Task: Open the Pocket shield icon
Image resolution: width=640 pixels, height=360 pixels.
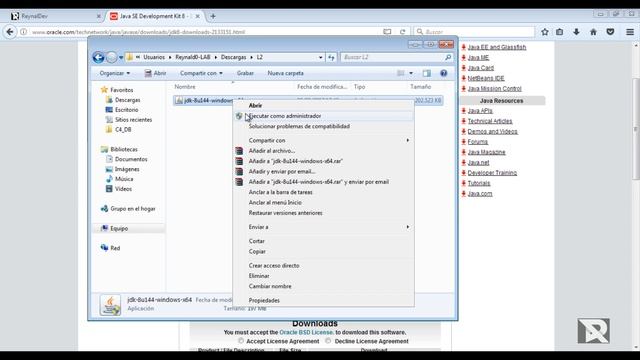Action: coord(610,31)
